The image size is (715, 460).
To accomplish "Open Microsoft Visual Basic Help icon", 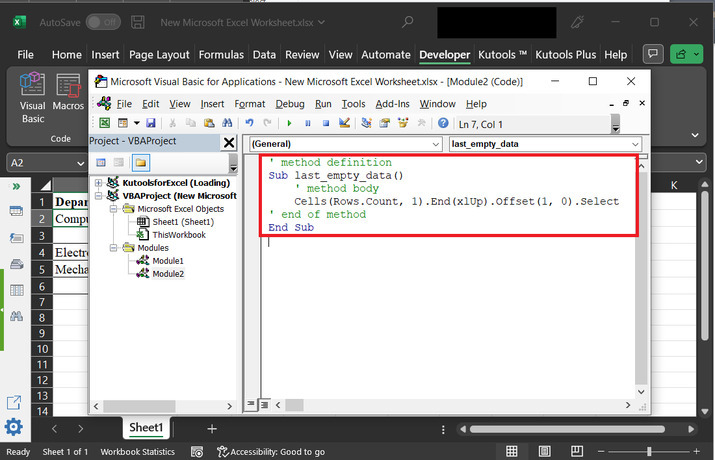I will (443, 123).
